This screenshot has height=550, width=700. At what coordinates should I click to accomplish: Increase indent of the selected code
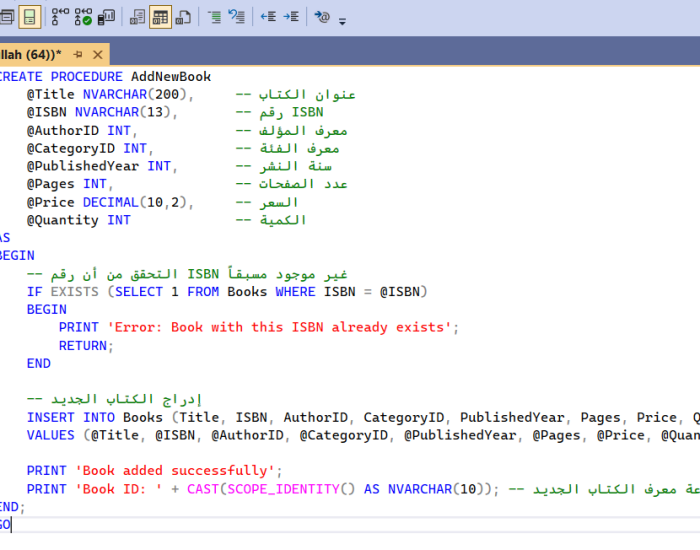pos(291,17)
